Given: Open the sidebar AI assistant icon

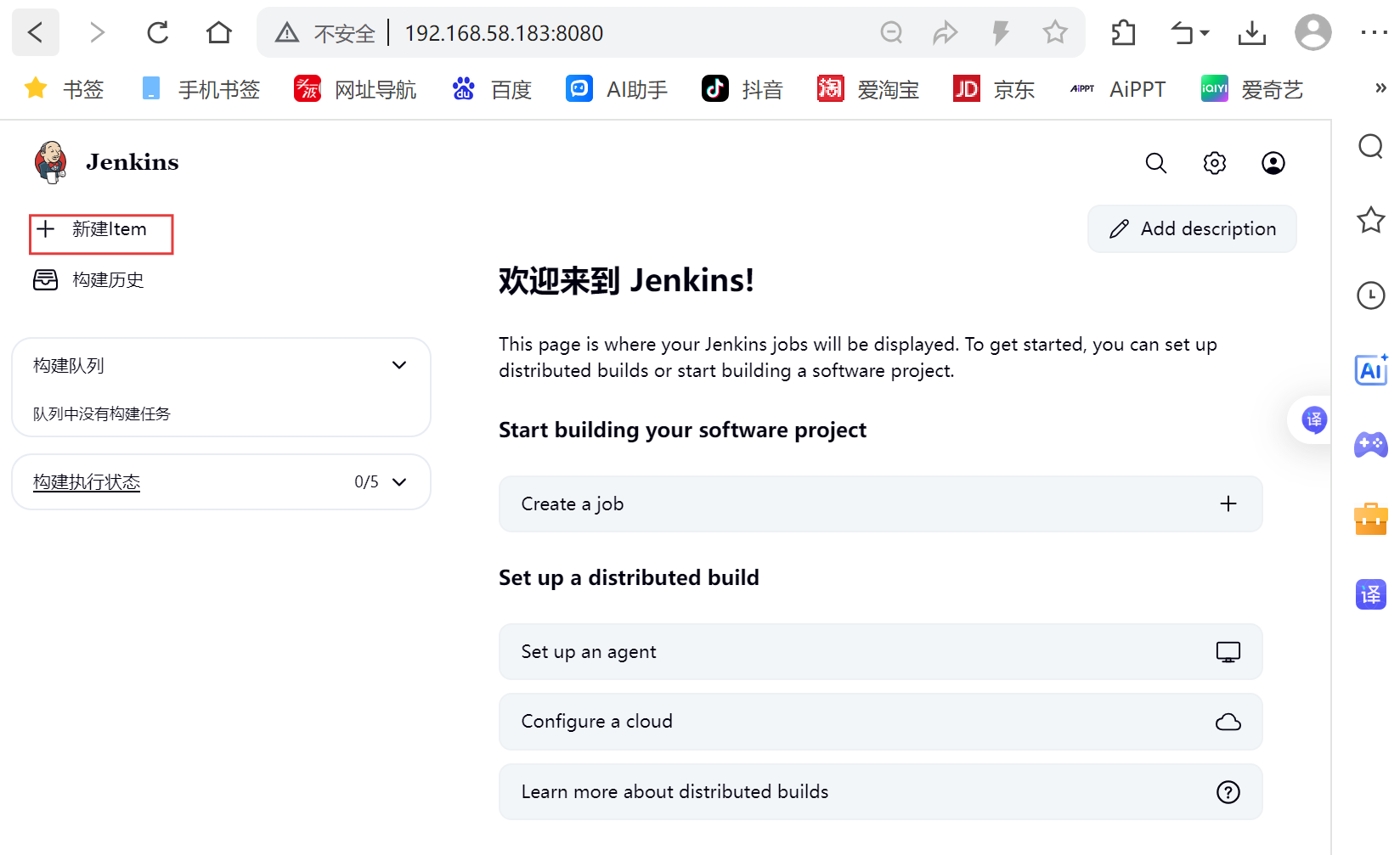Looking at the screenshot, I should click(x=1371, y=369).
